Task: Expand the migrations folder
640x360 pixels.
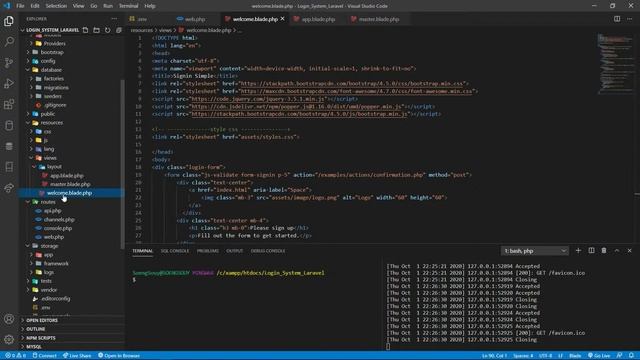Action: [x=56, y=87]
